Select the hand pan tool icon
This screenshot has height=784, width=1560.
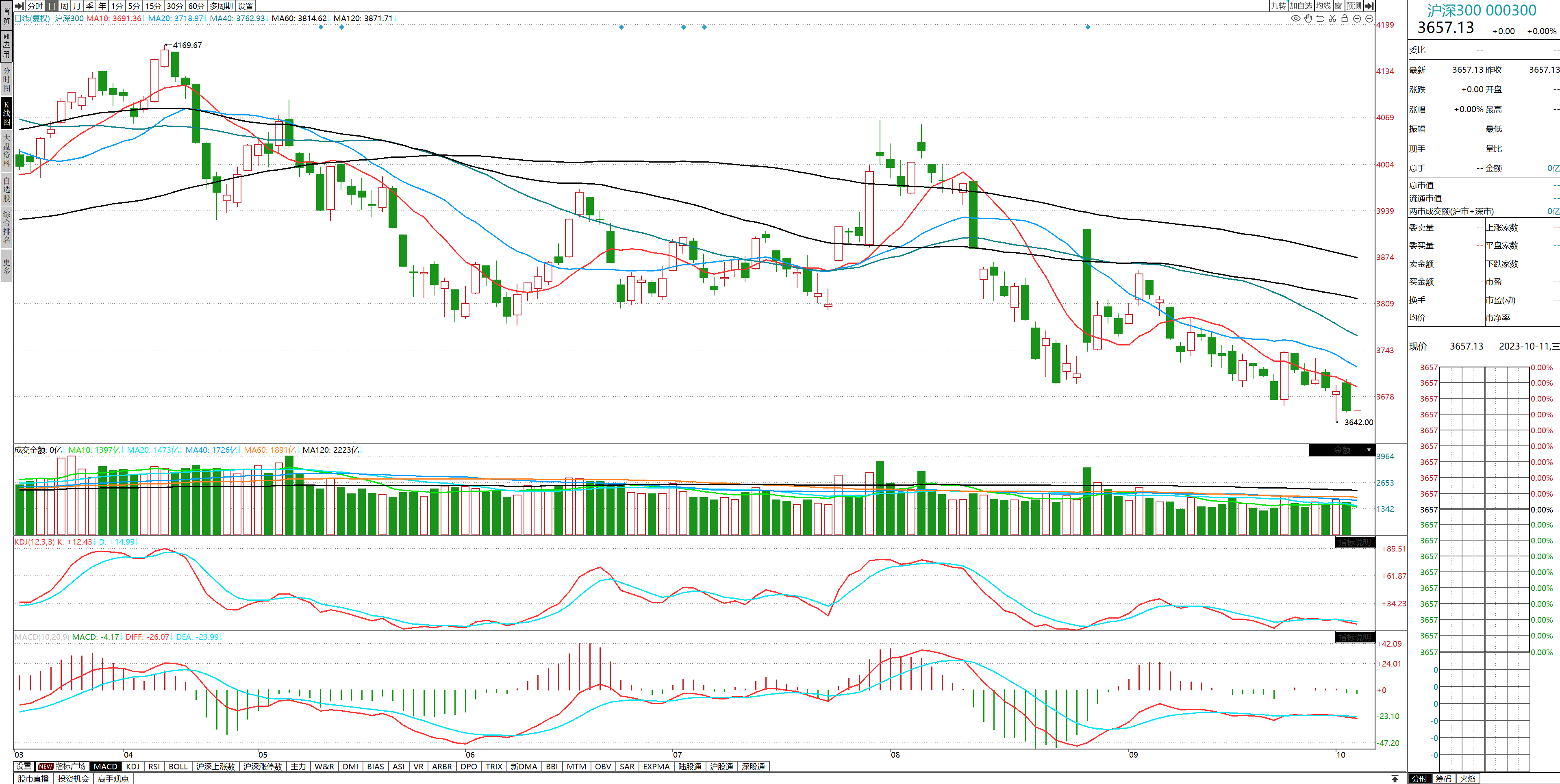(x=1308, y=18)
